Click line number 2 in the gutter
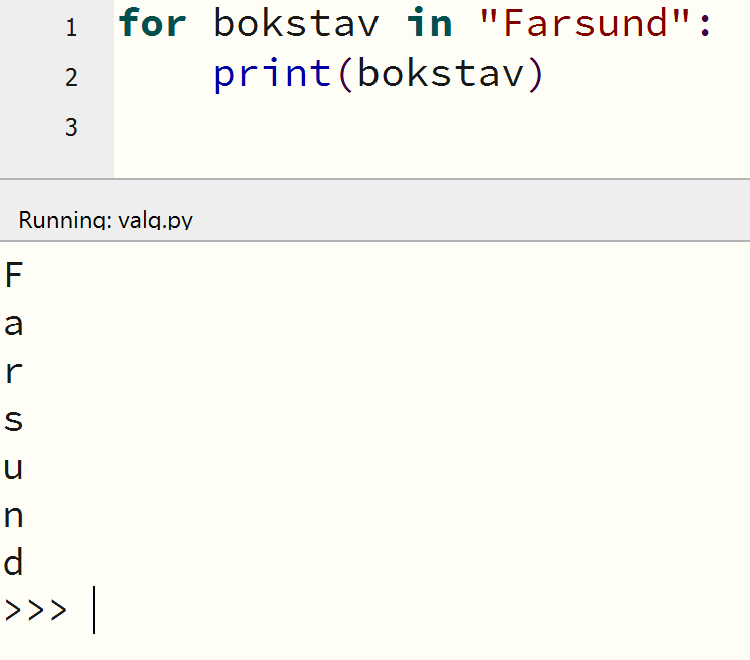Viewport: 750px width, 660px height. (70, 77)
